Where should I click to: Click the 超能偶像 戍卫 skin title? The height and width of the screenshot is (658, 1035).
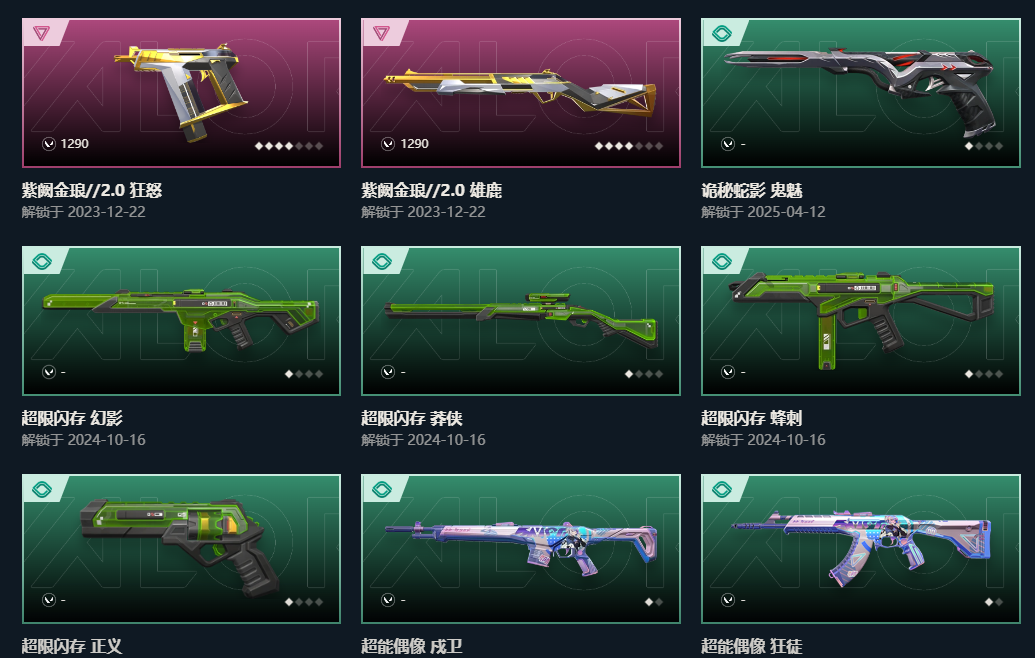(411, 646)
